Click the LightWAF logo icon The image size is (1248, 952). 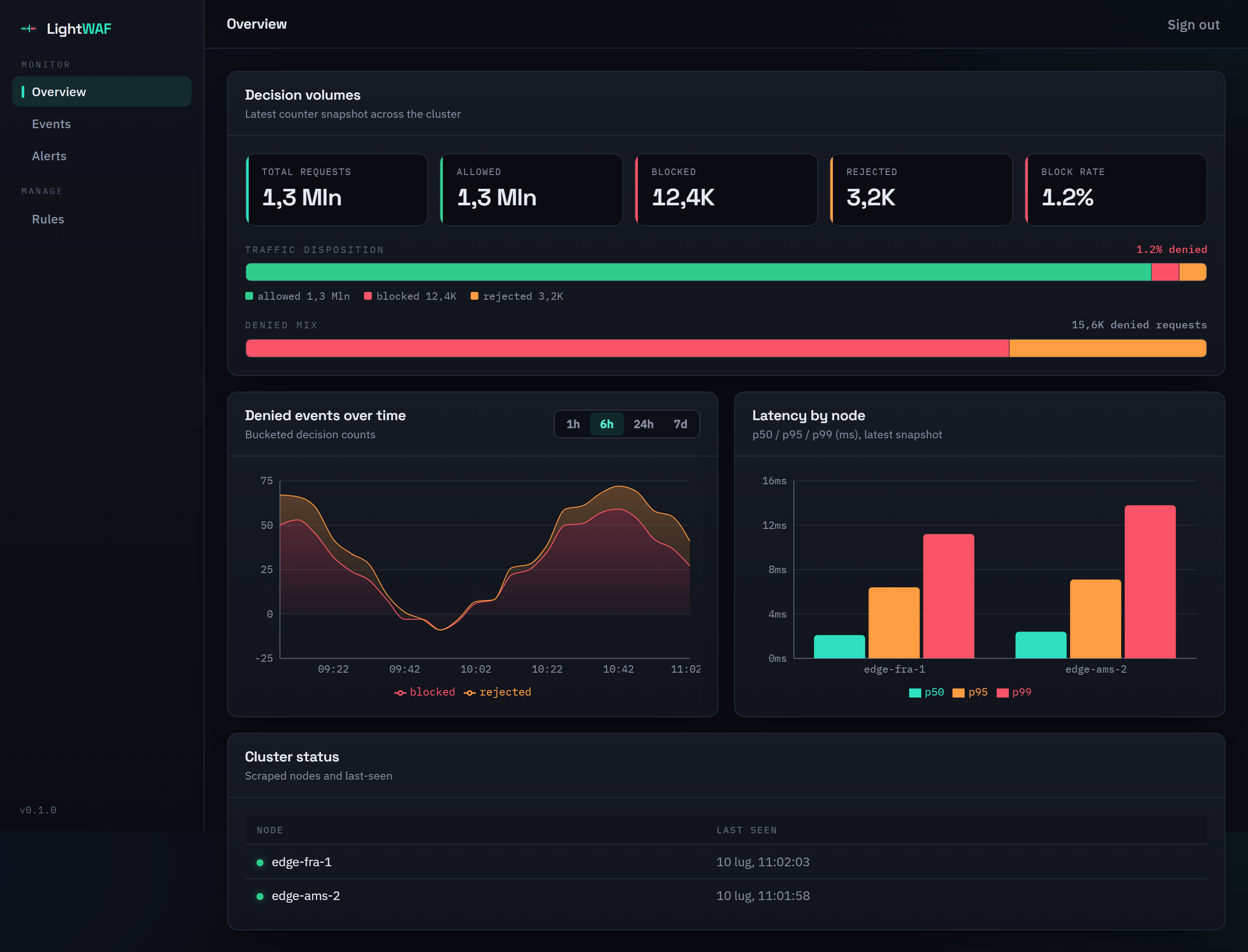(x=28, y=28)
